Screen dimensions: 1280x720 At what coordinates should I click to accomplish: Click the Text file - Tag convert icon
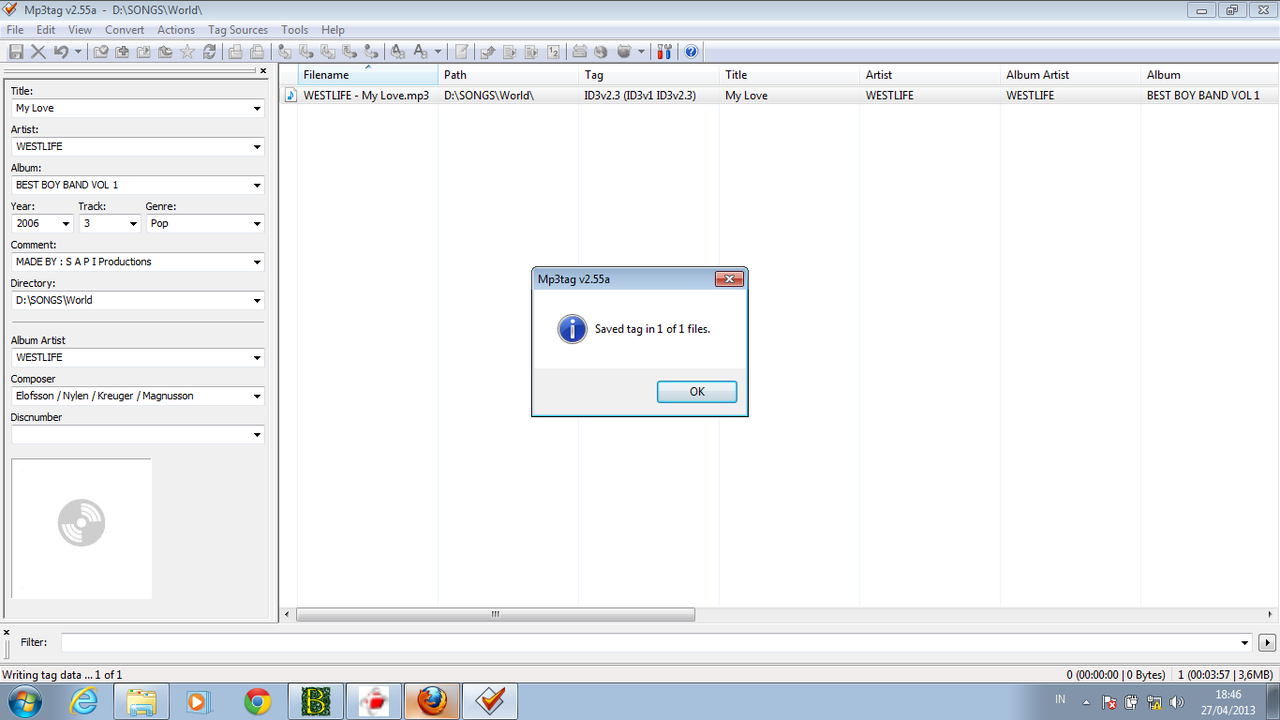(x=349, y=51)
